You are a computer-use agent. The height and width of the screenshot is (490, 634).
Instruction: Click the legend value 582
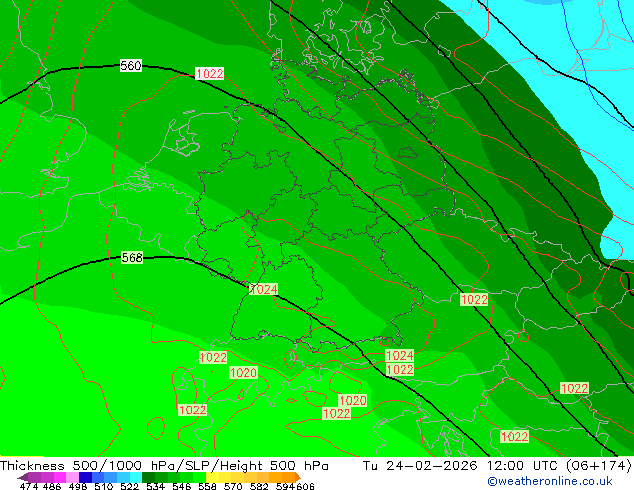point(259,486)
